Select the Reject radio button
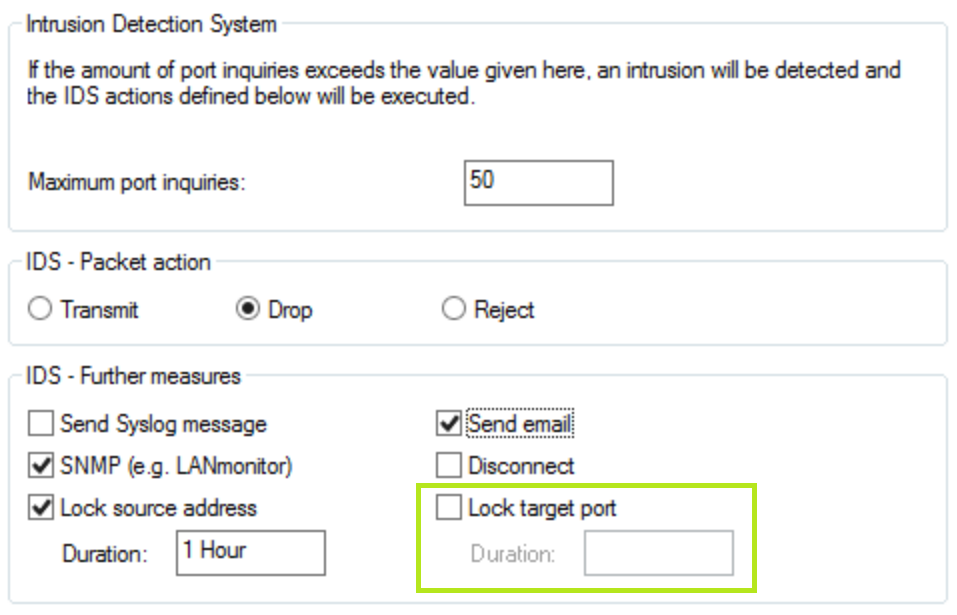The width and height of the screenshot is (957, 615). pos(454,310)
